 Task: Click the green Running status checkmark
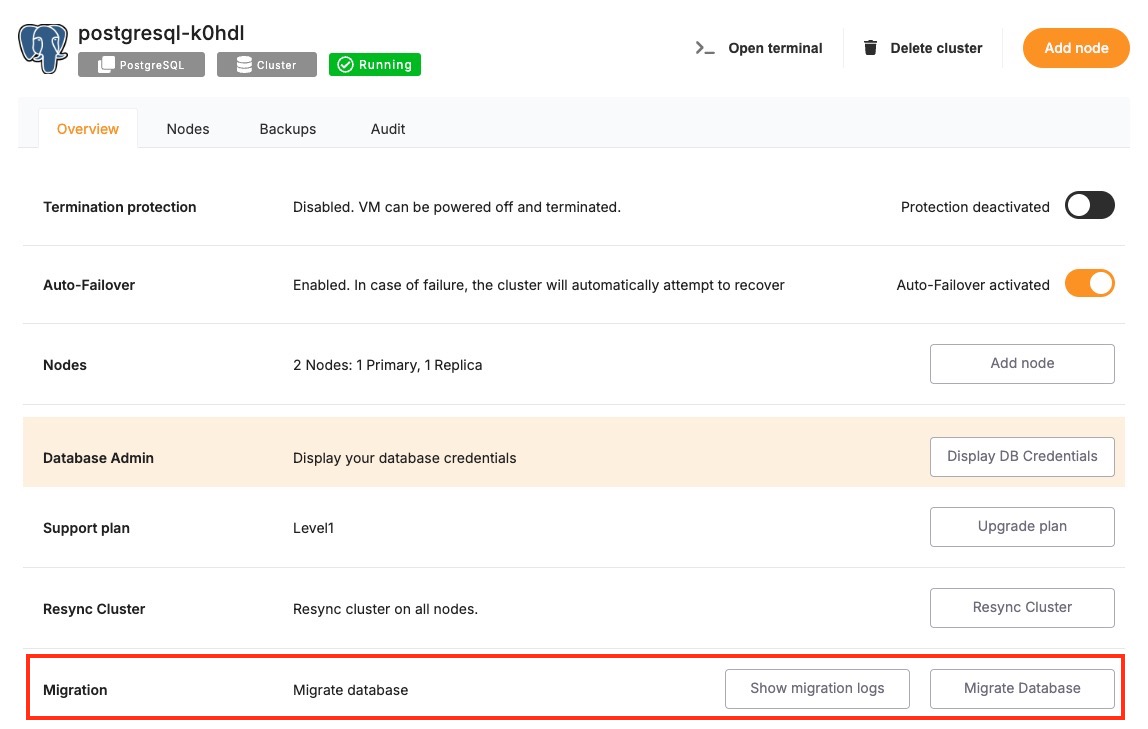[x=345, y=65]
